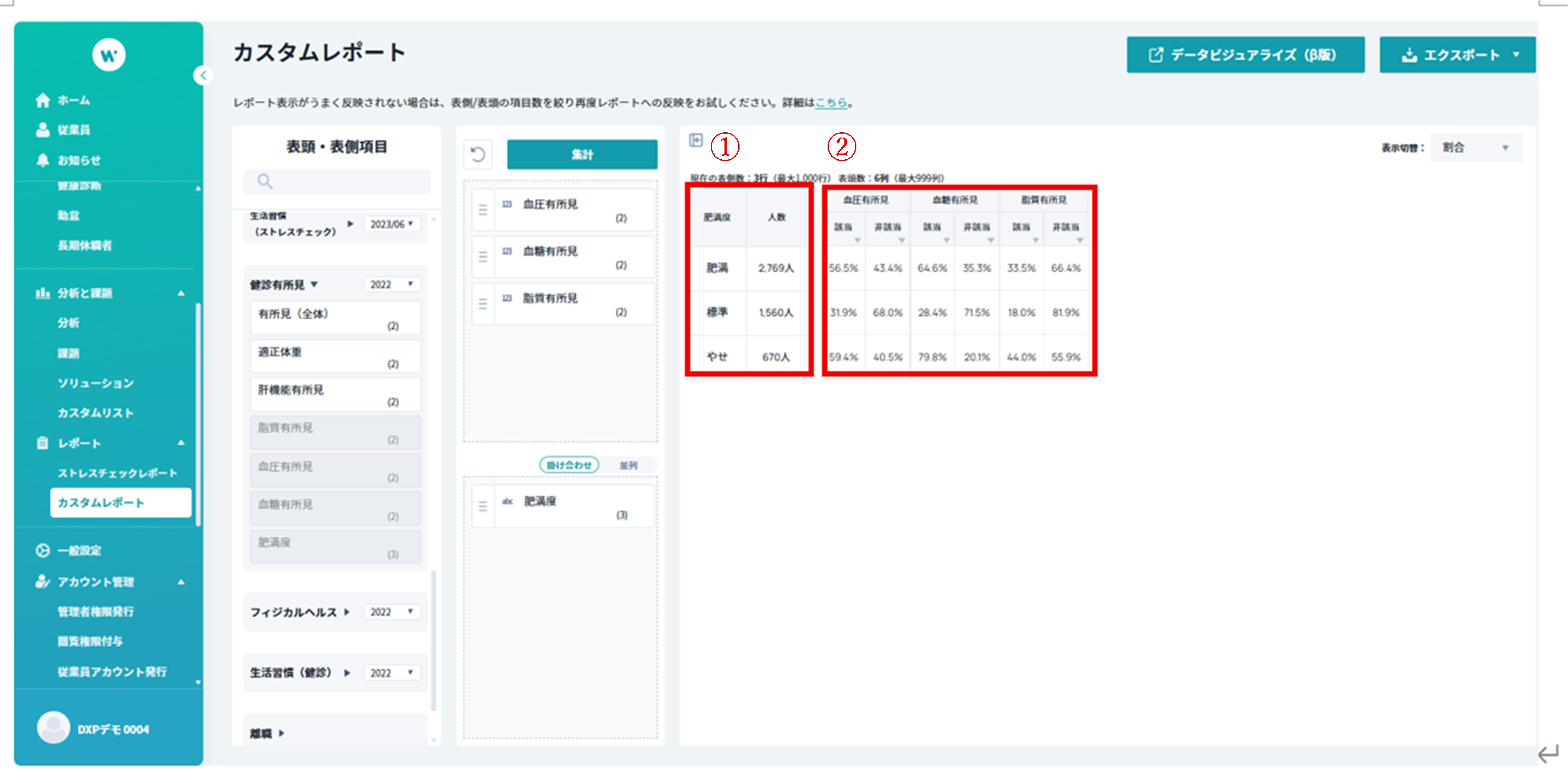The image size is (1568, 783).
Task: Grab the drag handle of 肥満度 row
Action: pyautogui.click(x=483, y=506)
